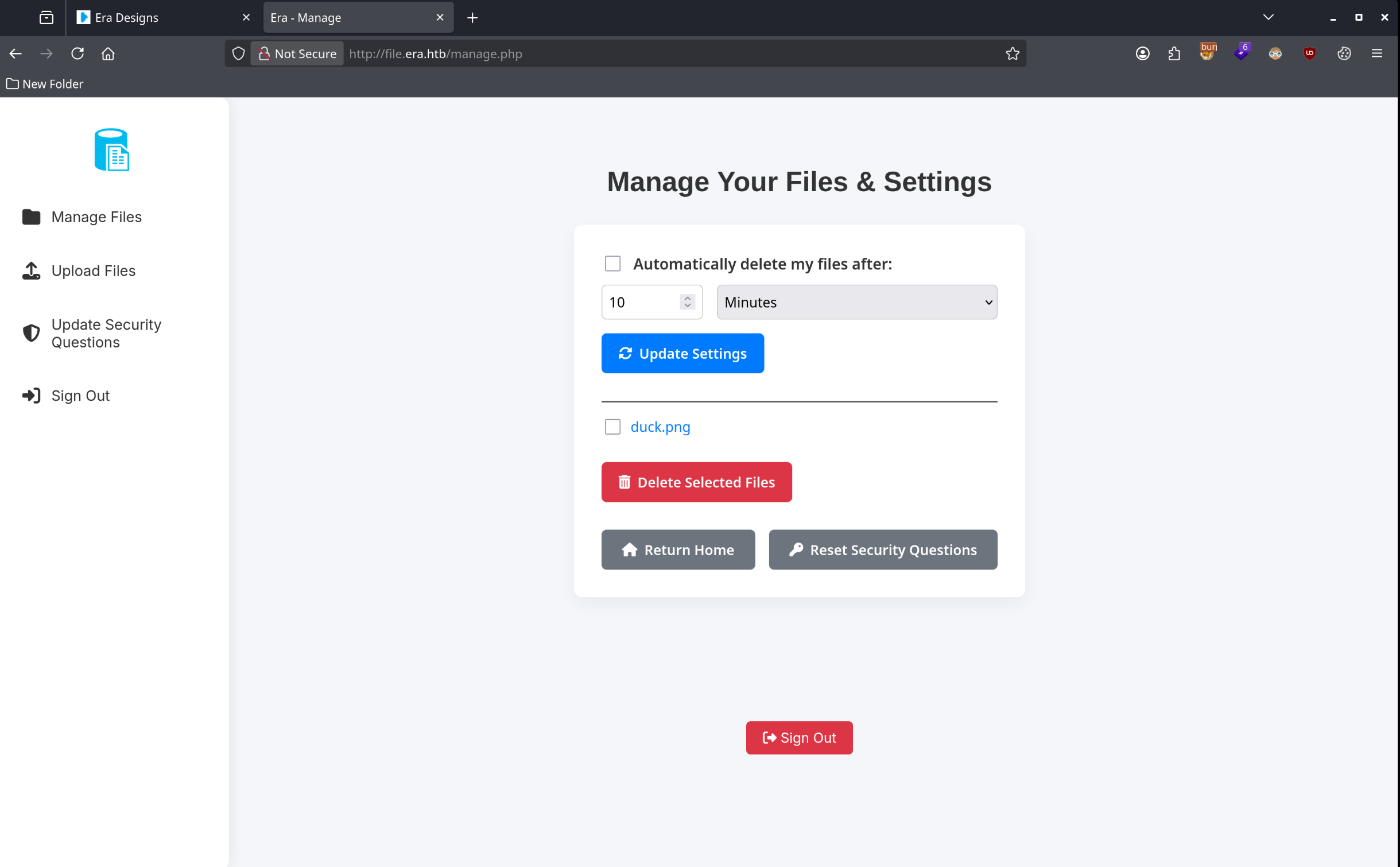1400x867 pixels.
Task: Click the upload icon beside Upload Files
Action: [x=31, y=271]
